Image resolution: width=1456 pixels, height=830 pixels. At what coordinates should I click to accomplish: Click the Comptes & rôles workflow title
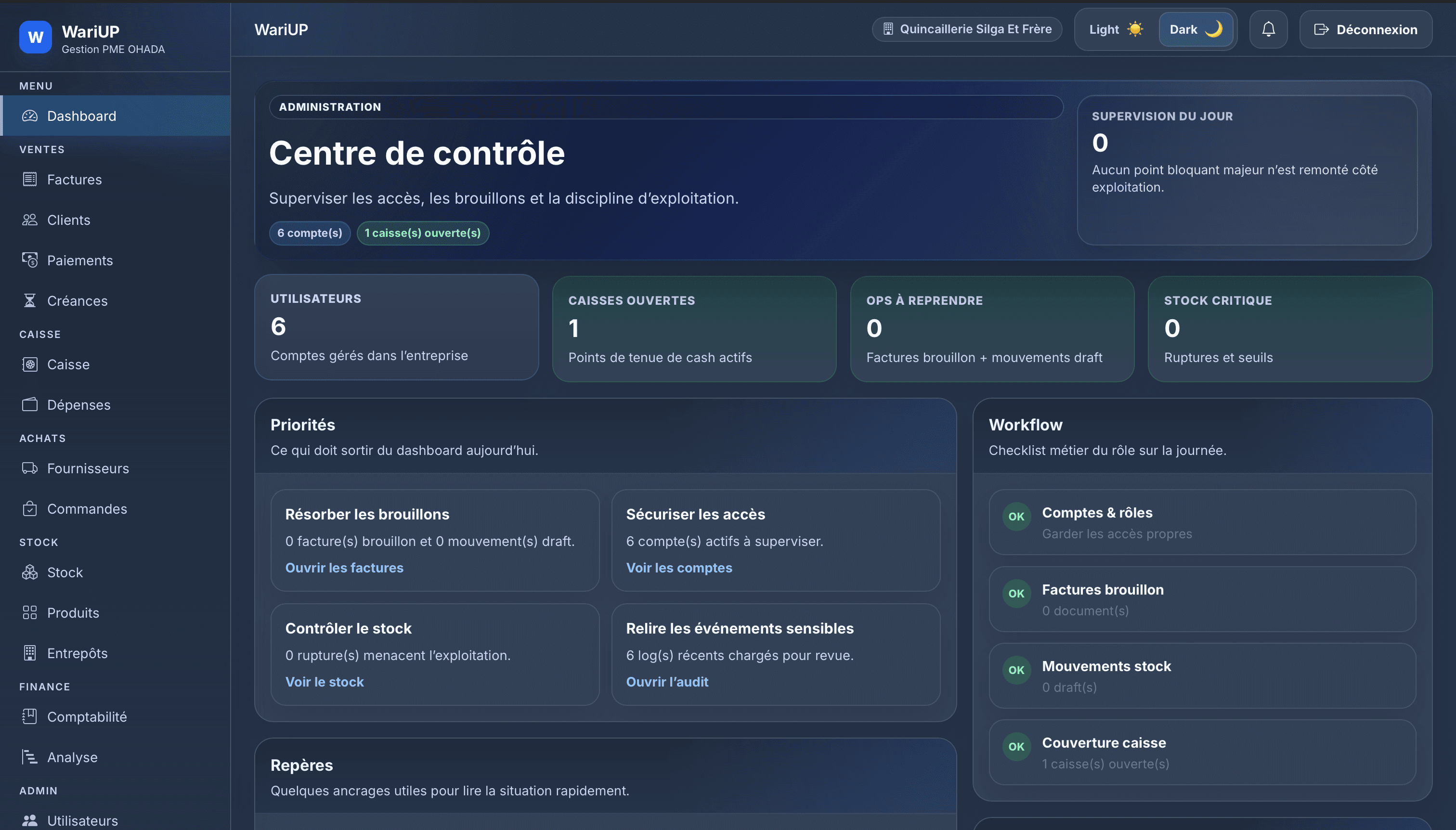1097,512
